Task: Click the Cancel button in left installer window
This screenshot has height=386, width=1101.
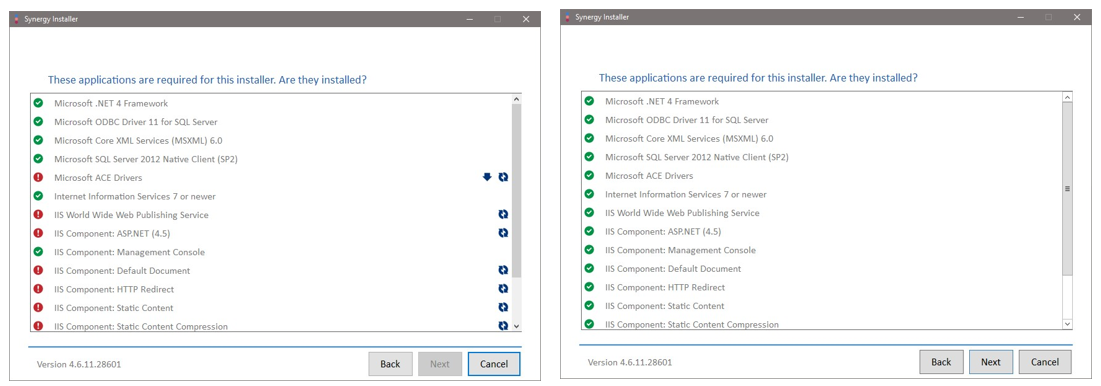Action: (494, 364)
